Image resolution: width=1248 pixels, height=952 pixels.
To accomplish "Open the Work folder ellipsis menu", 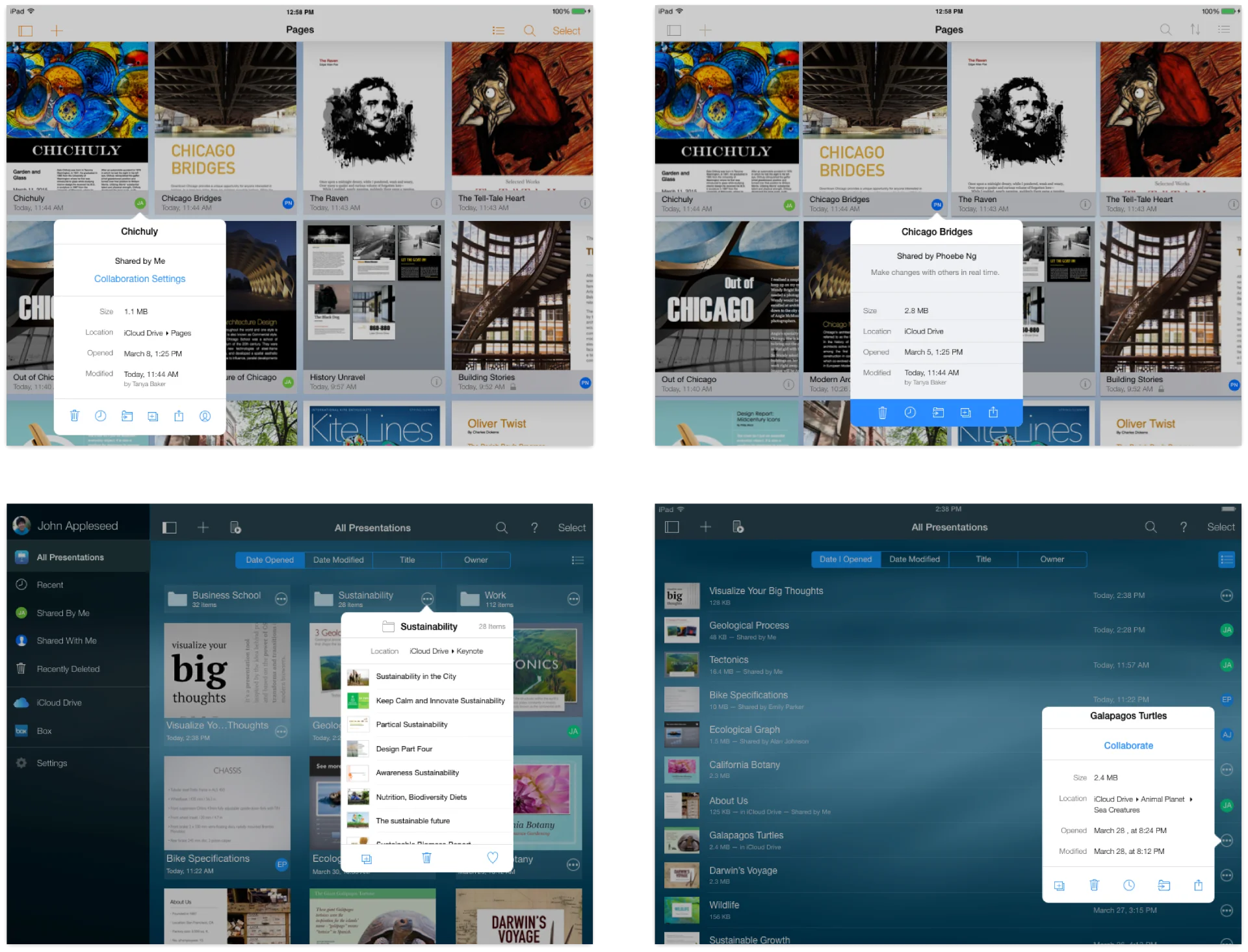I will (573, 599).
